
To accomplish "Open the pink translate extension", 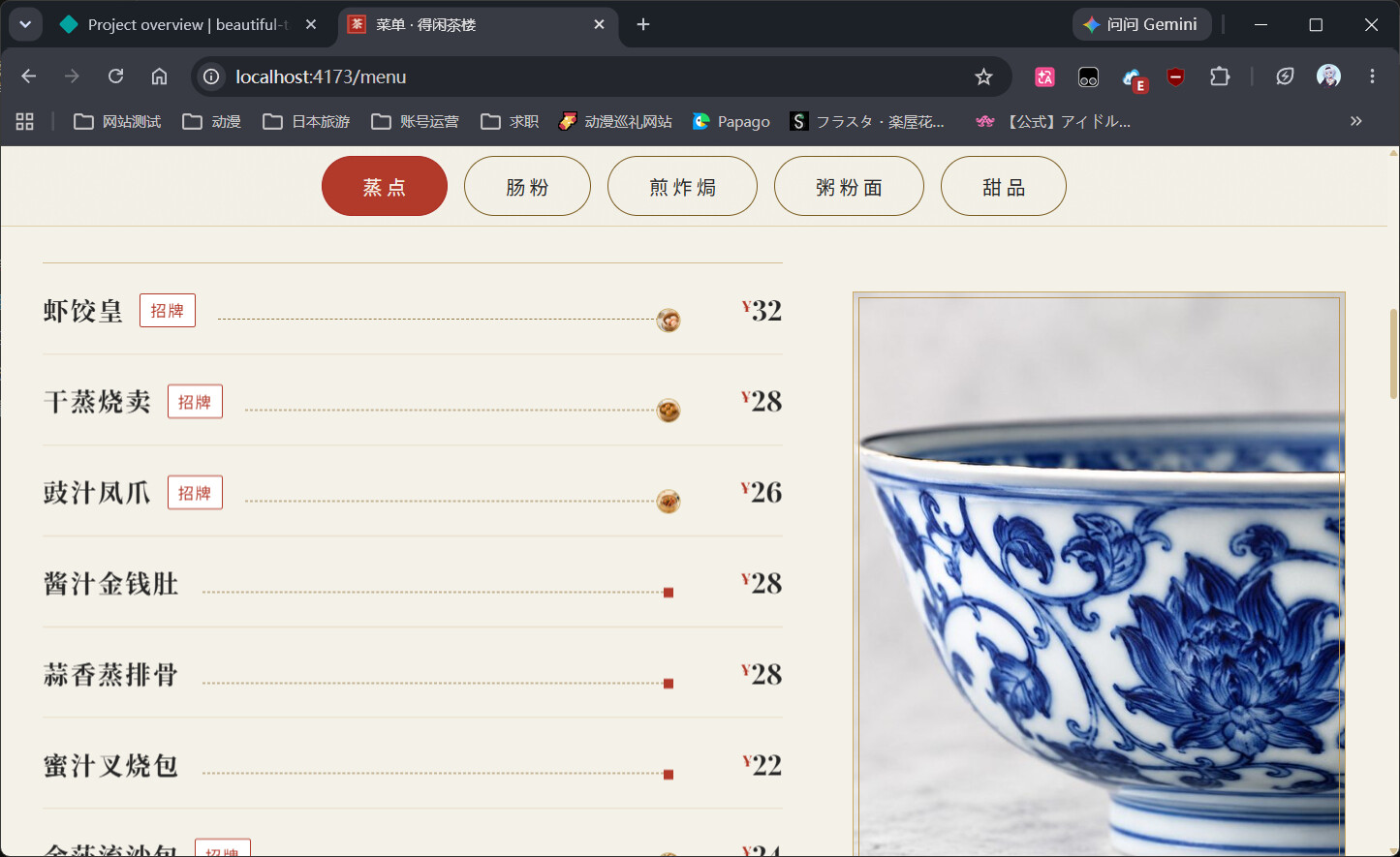I will tap(1044, 77).
